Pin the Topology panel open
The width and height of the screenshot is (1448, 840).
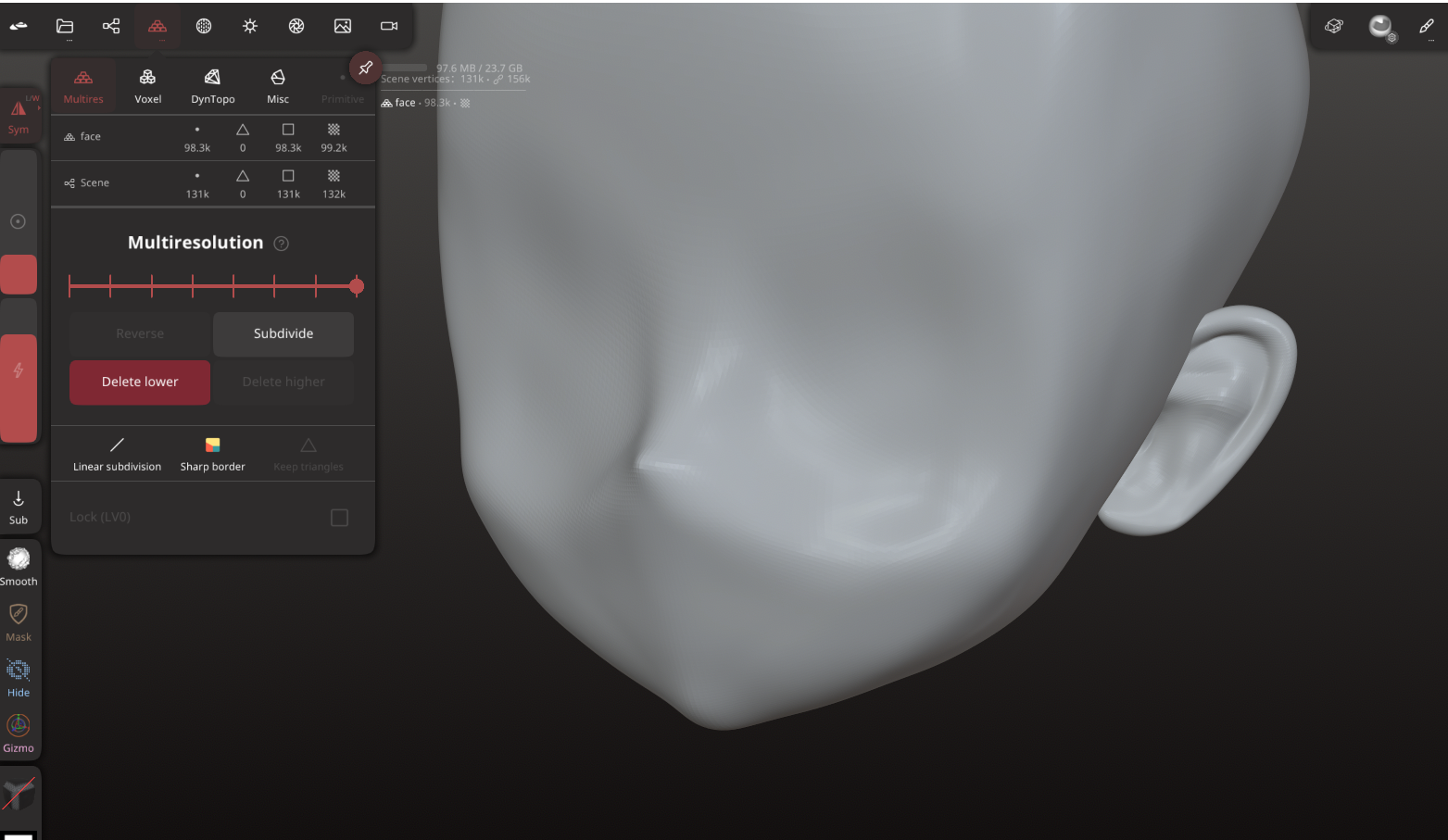point(365,67)
